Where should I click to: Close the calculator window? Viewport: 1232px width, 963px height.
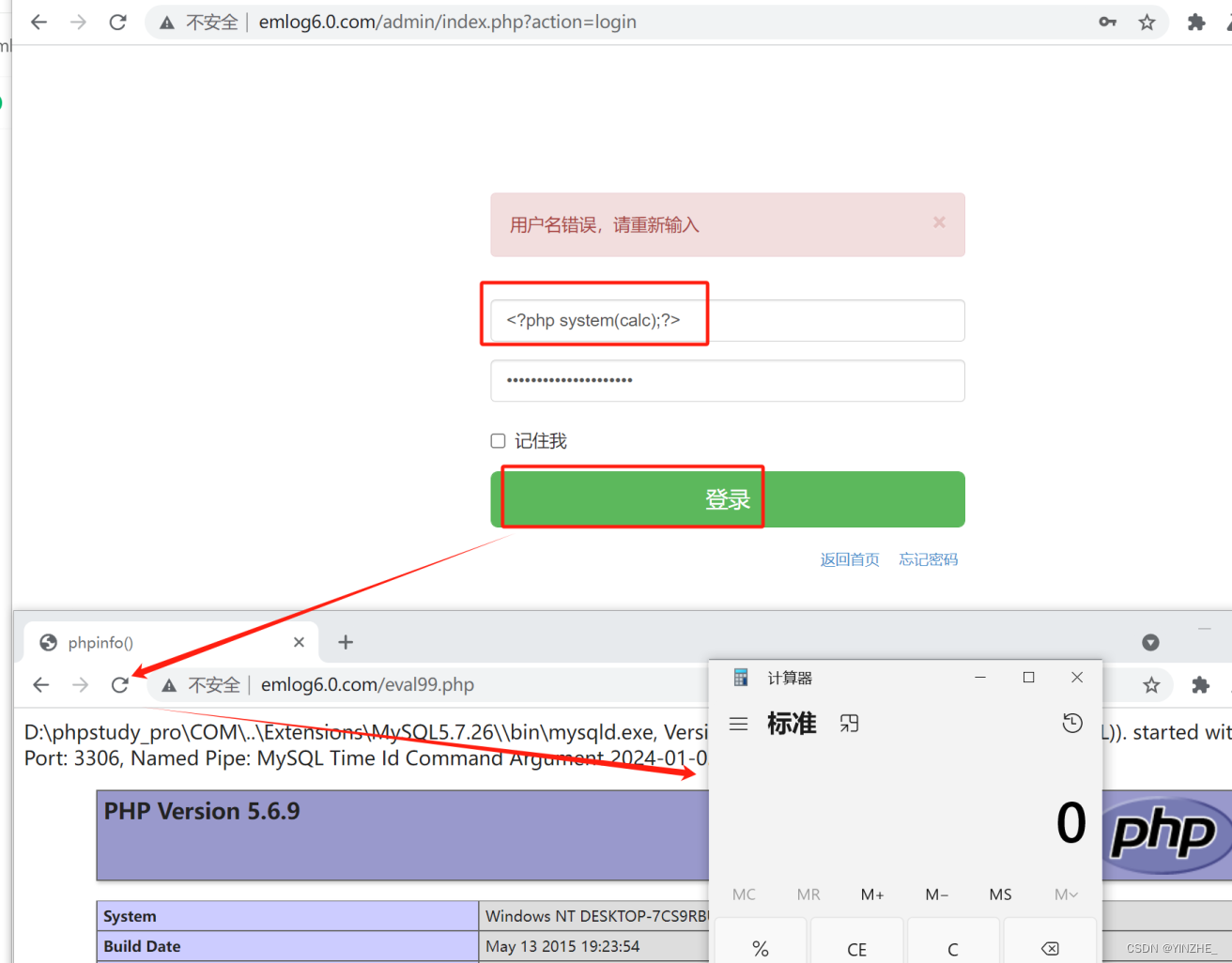pos(1077,677)
